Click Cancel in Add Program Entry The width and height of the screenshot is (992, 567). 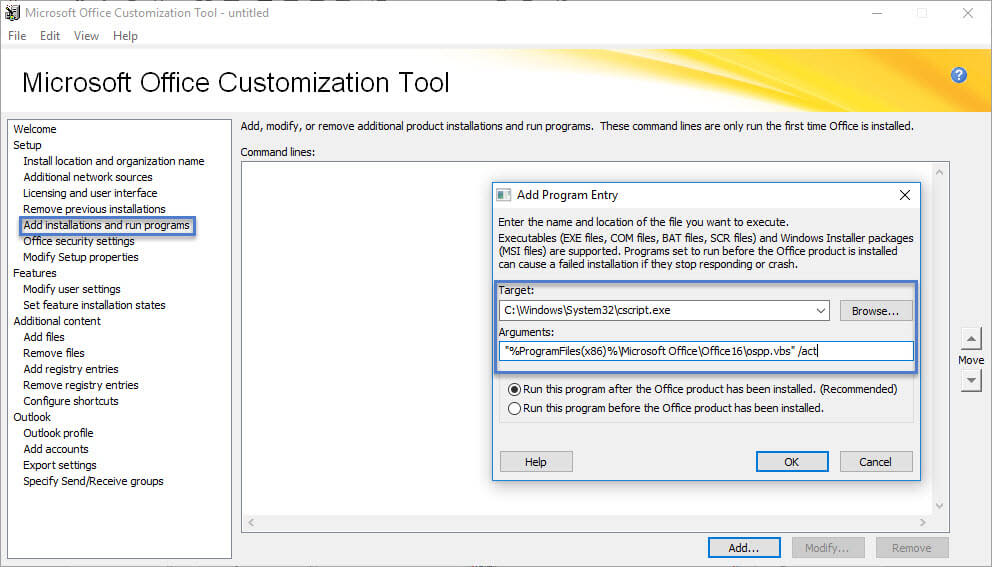tap(876, 462)
